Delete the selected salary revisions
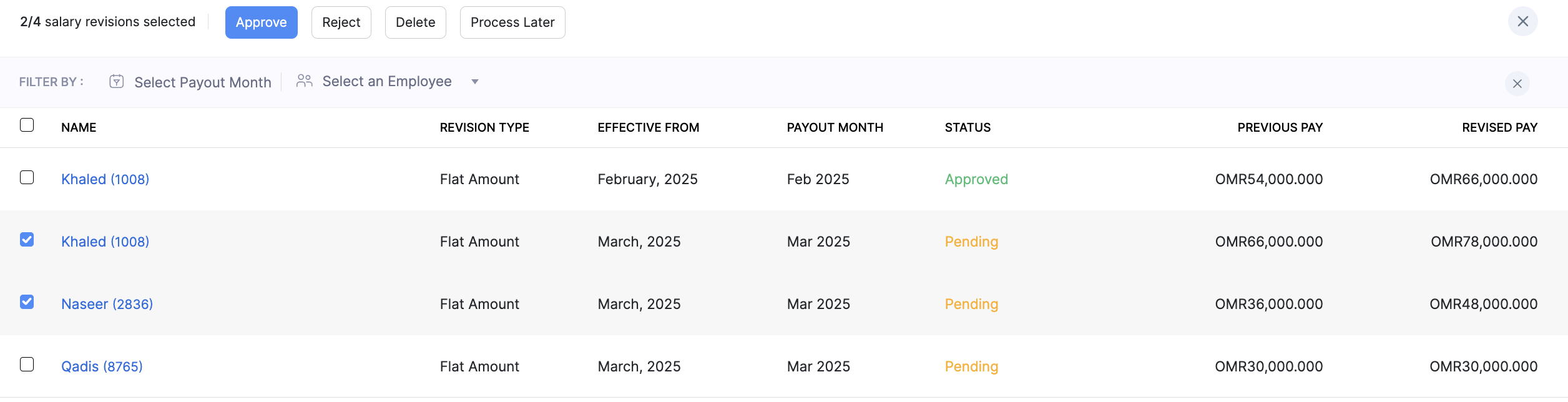The image size is (1568, 402). [x=415, y=22]
